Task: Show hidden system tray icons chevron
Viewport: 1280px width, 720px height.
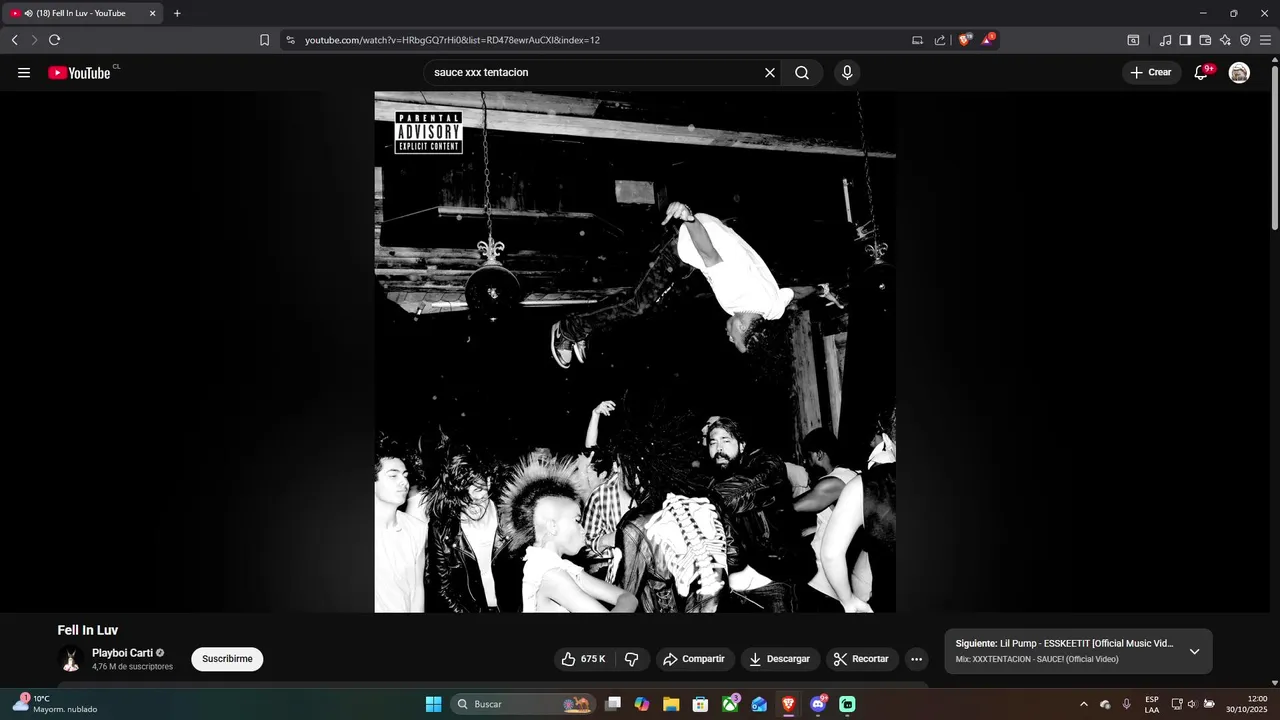Action: tap(1083, 704)
